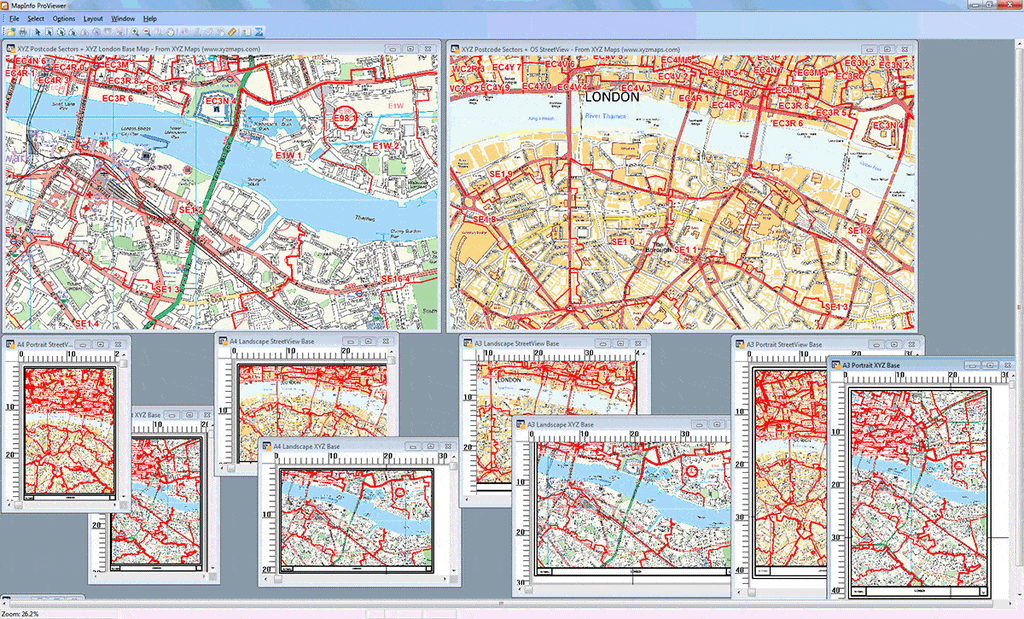Open the Layout menu

coord(93,19)
